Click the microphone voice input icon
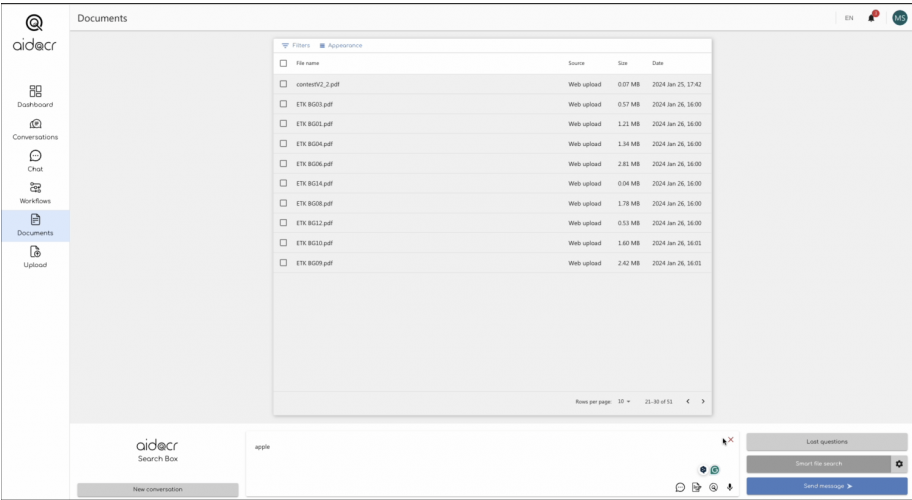 click(x=729, y=487)
